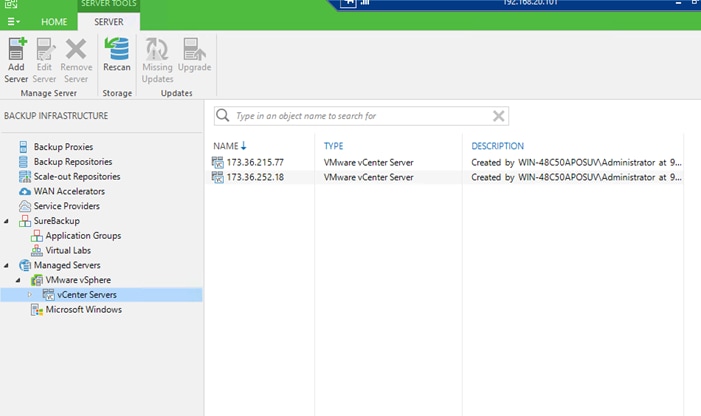
Task: Switch to the HOME tab
Action: click(x=54, y=22)
